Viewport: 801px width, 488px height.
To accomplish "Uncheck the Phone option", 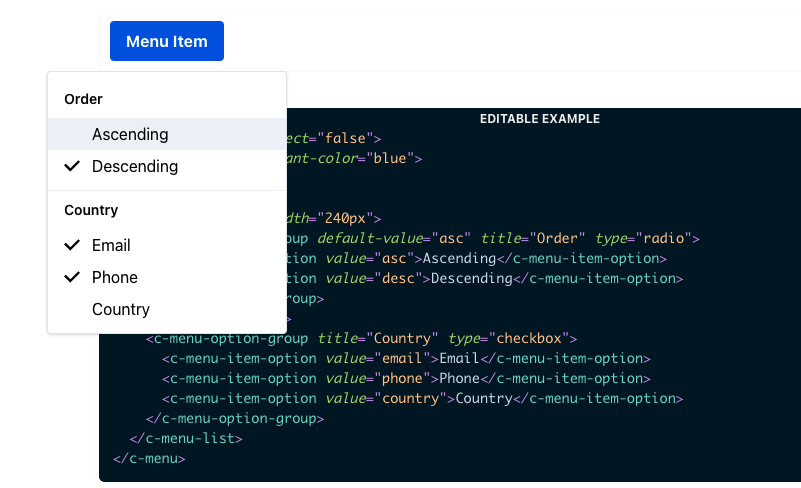I will point(167,277).
